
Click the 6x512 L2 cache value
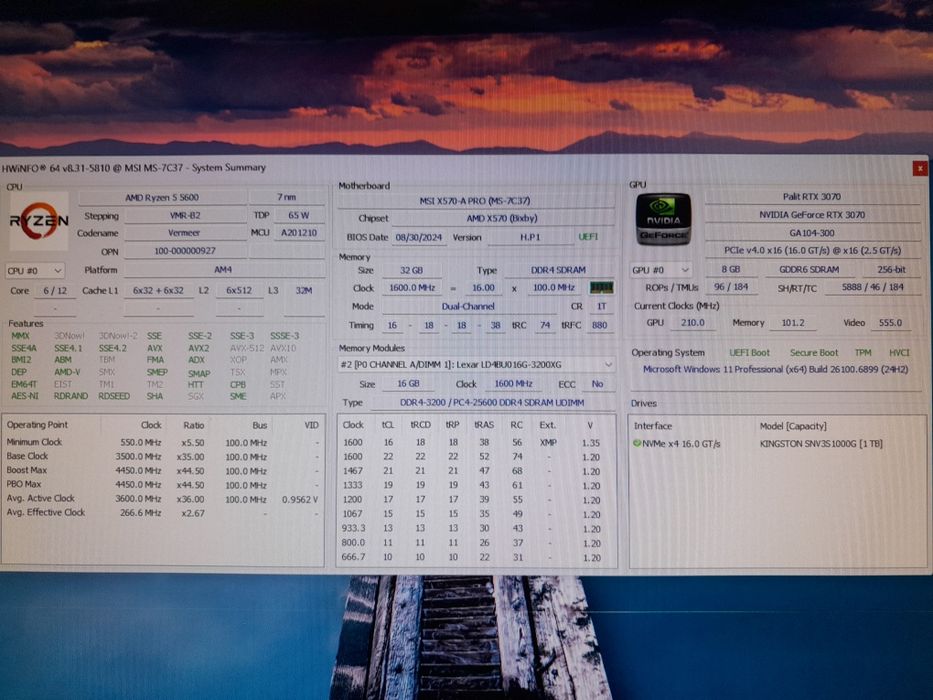pyautogui.click(x=239, y=290)
